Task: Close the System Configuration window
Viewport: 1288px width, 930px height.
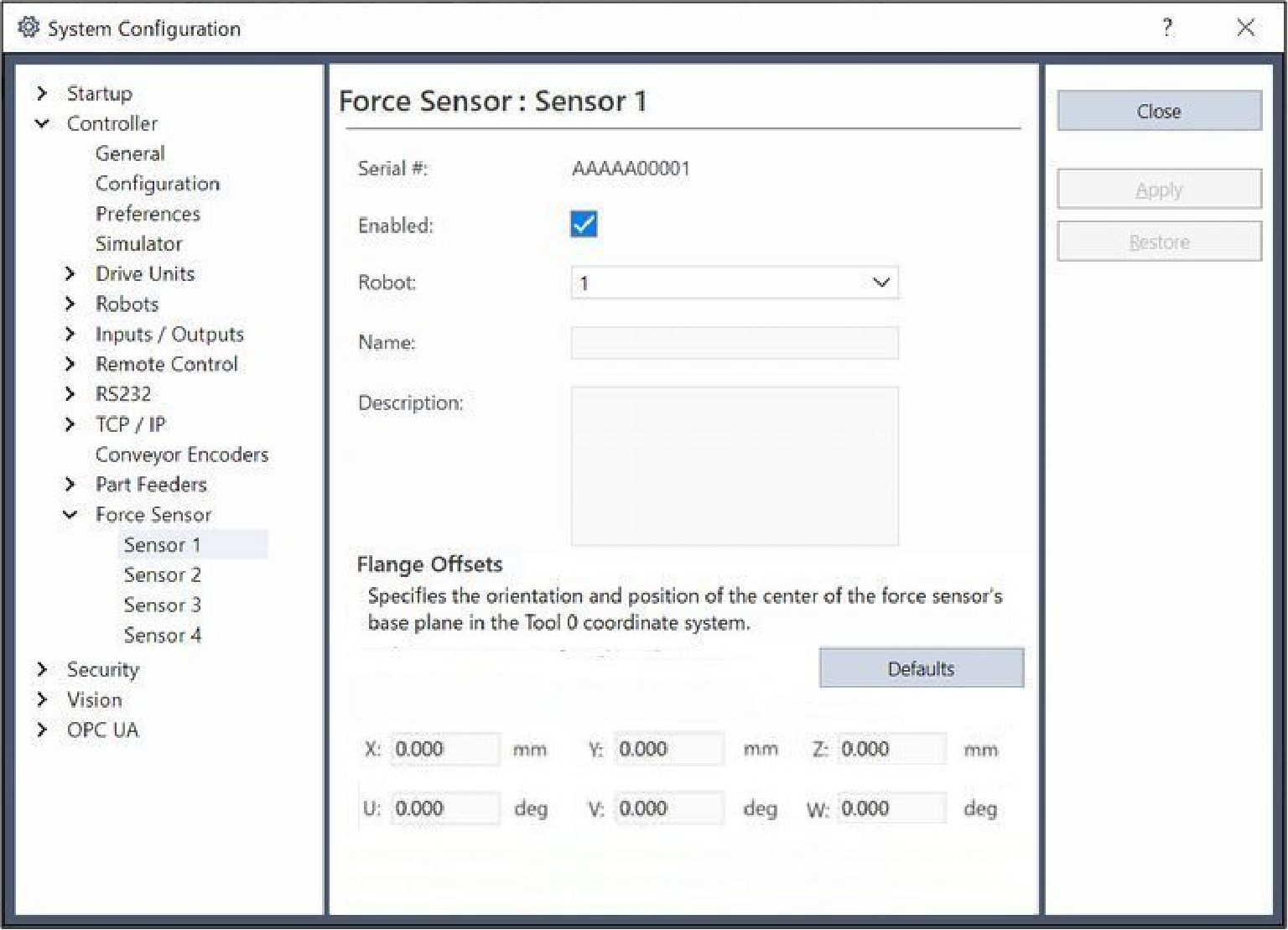Action: click(x=1246, y=28)
